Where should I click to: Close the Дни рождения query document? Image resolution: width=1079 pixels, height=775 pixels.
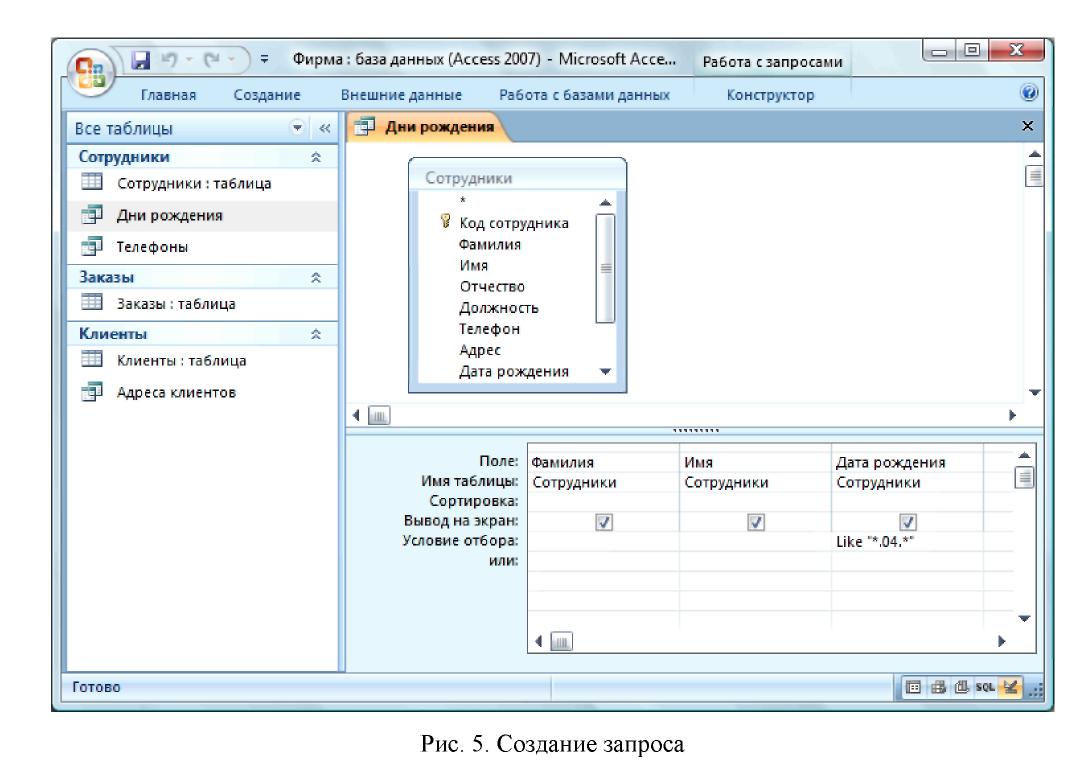[x=1027, y=126]
